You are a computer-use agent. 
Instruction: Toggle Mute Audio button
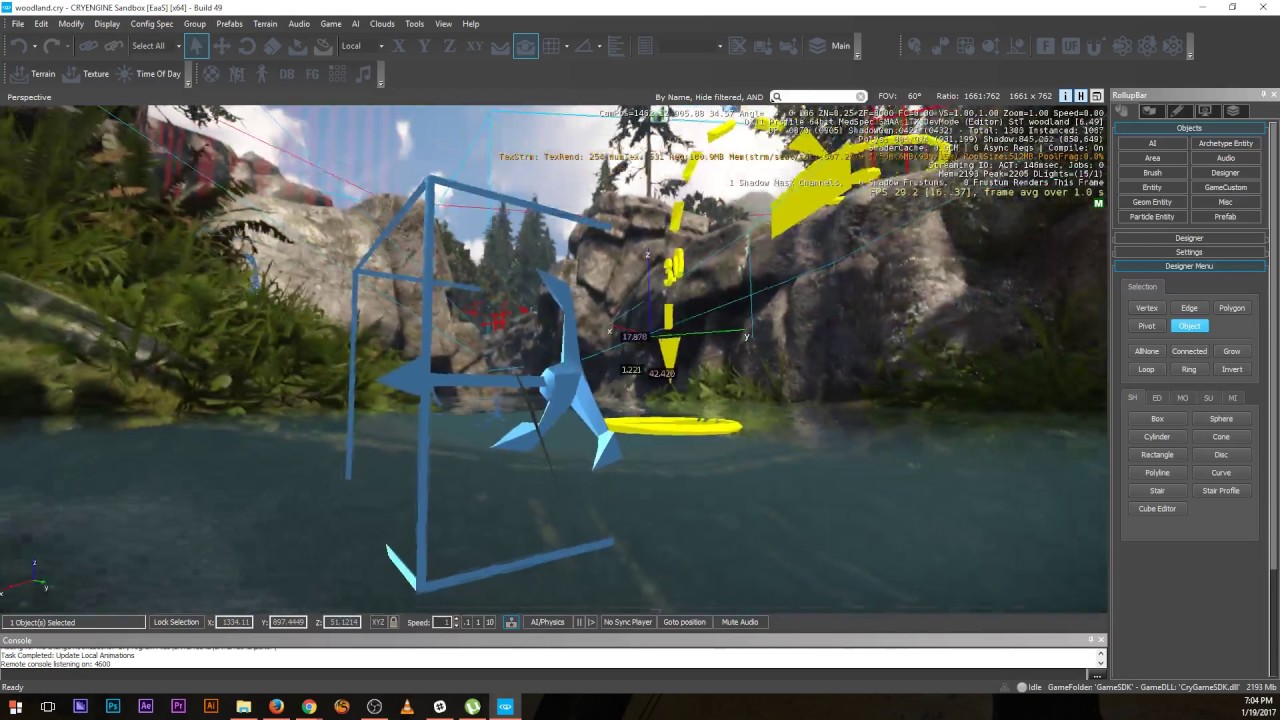click(740, 622)
